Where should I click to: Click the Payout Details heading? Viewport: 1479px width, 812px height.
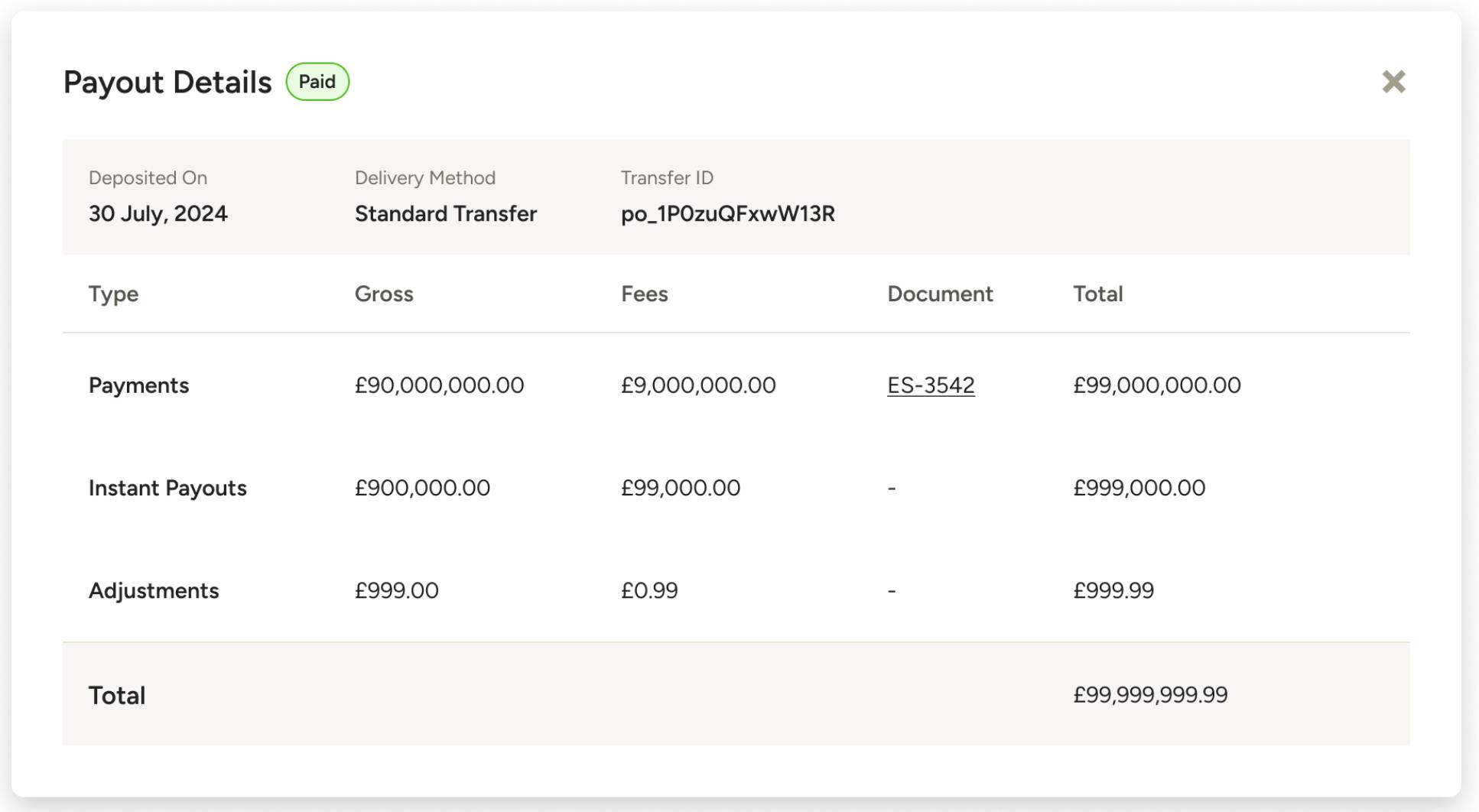tap(167, 83)
